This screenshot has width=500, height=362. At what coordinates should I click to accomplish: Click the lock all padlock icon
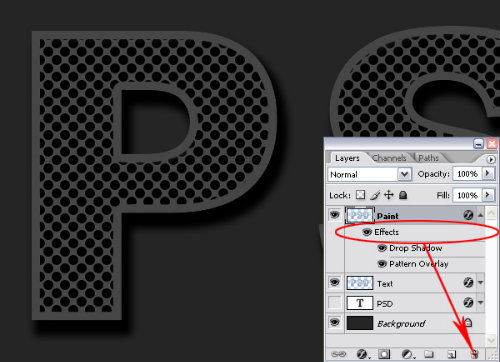(403, 195)
